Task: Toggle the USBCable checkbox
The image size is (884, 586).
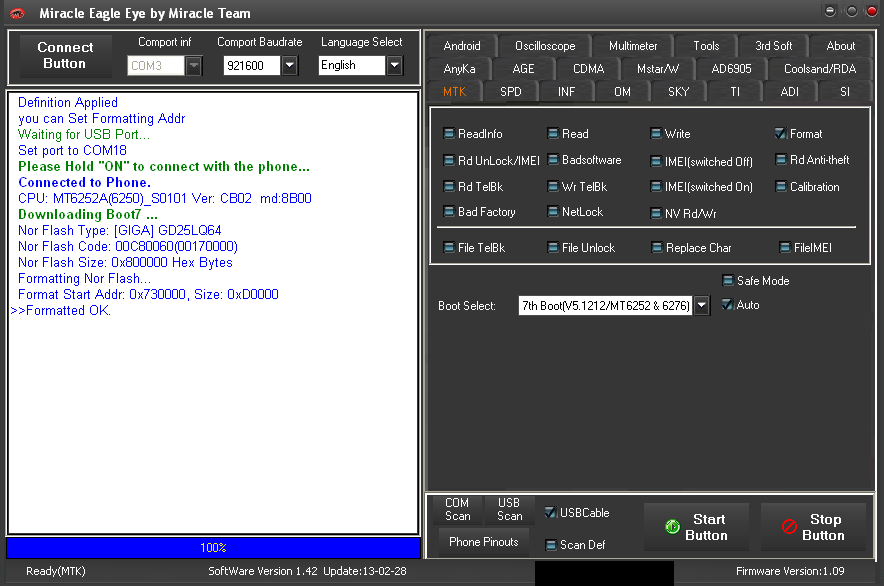Action: (551, 513)
